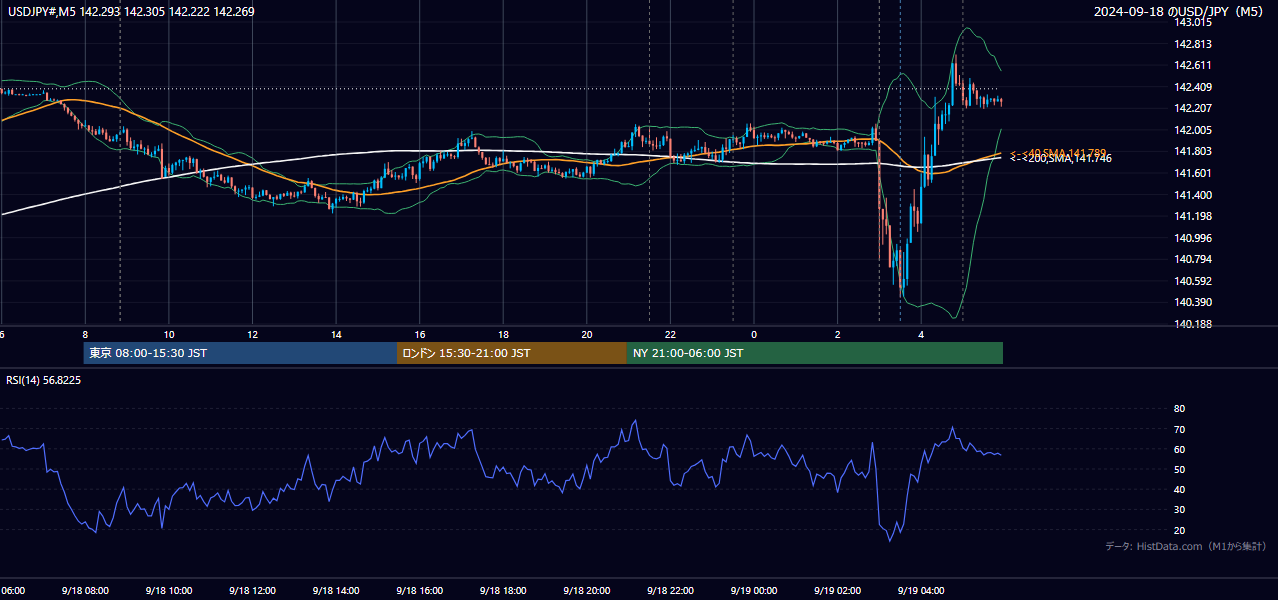Click hour tick 18 under the price chart
Image resolution: width=1278 pixels, height=600 pixels.
[503, 334]
